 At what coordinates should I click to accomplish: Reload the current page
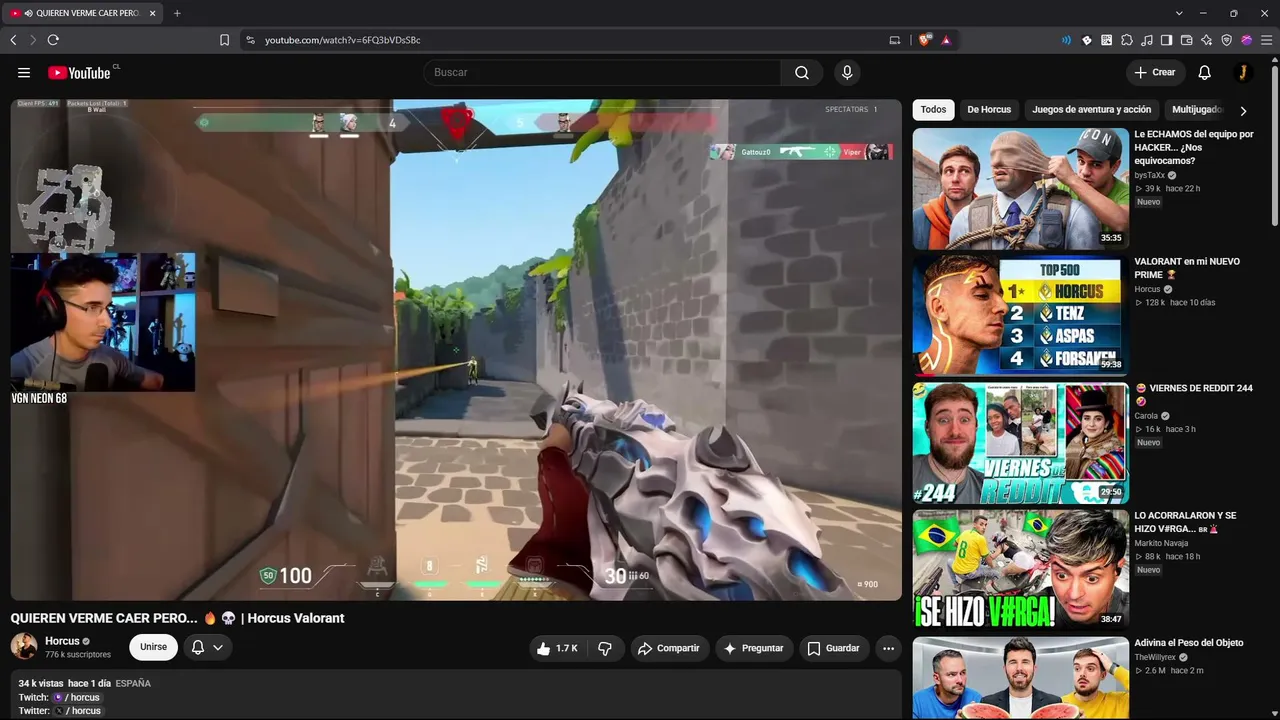click(x=53, y=40)
